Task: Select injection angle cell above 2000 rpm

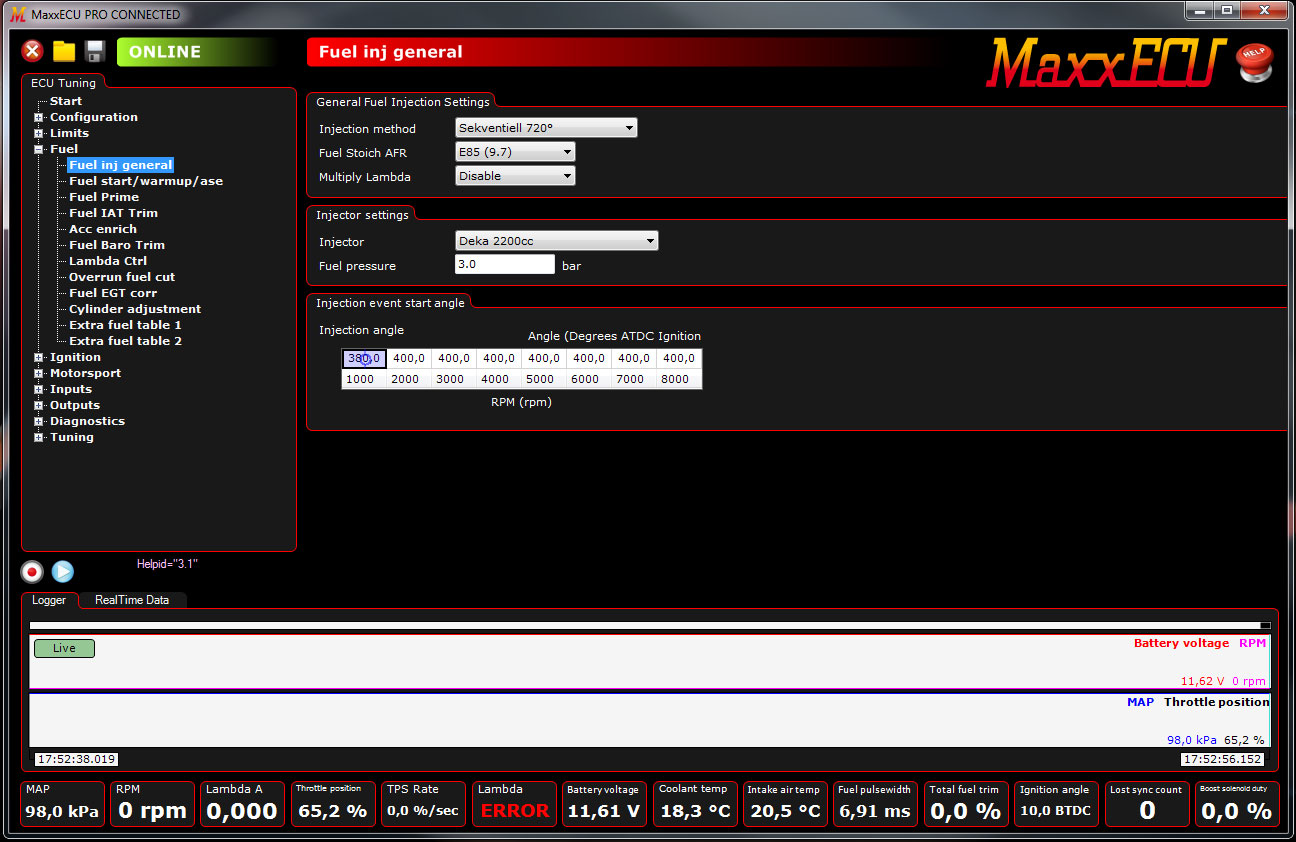Action: (409, 359)
